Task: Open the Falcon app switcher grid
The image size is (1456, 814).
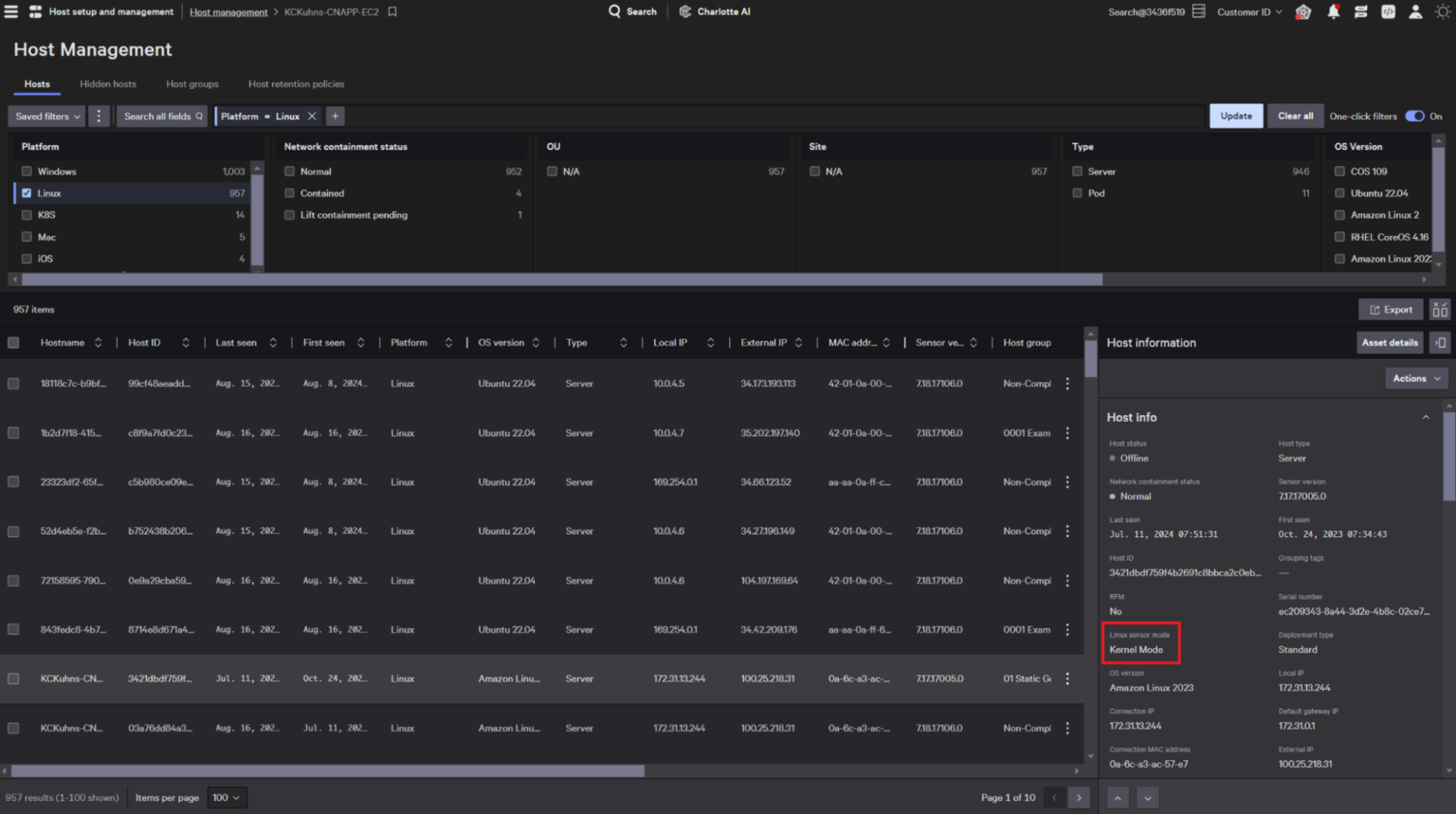Action: tap(34, 11)
